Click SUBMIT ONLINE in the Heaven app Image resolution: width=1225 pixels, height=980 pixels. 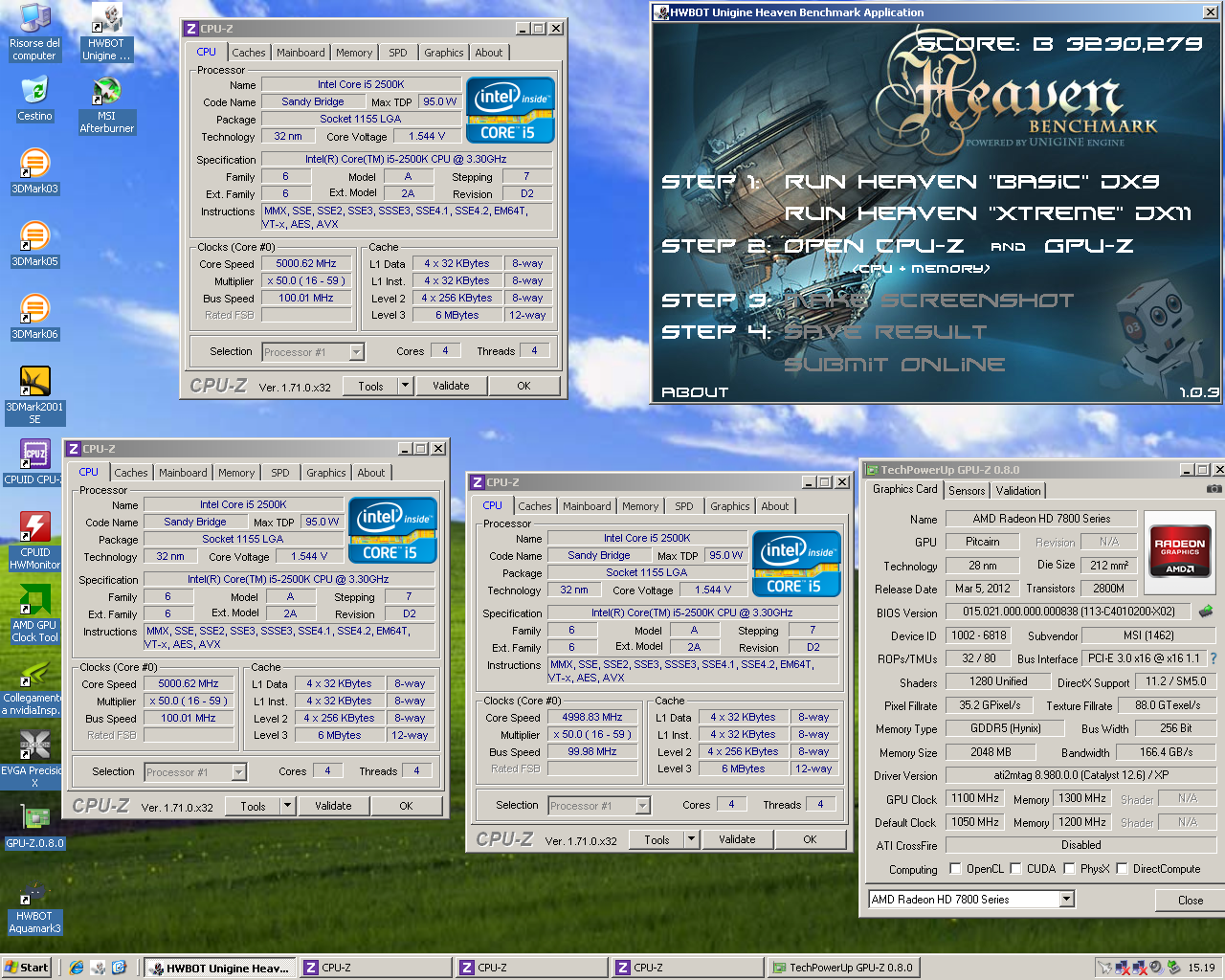click(x=894, y=365)
